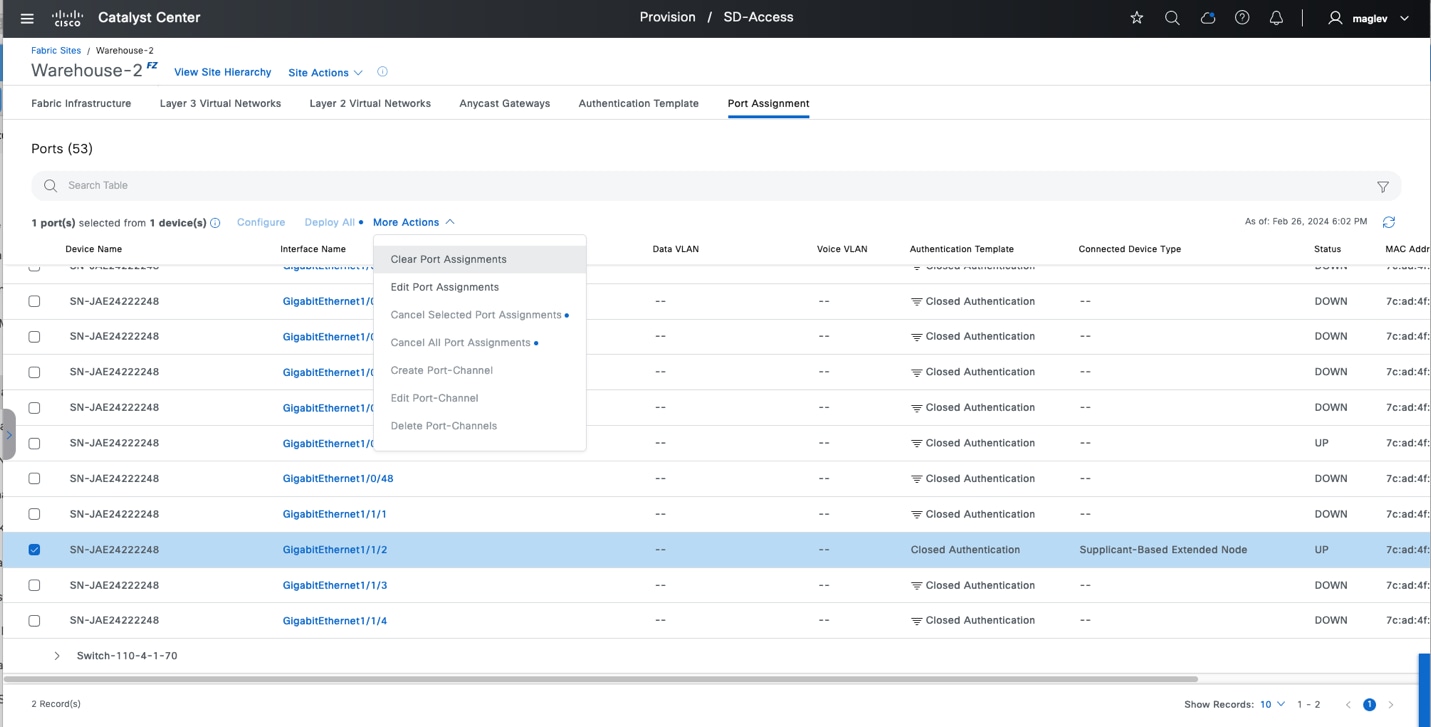
Task: Open the GigabitEthernet1/1/4 interface link
Action: [x=334, y=621]
